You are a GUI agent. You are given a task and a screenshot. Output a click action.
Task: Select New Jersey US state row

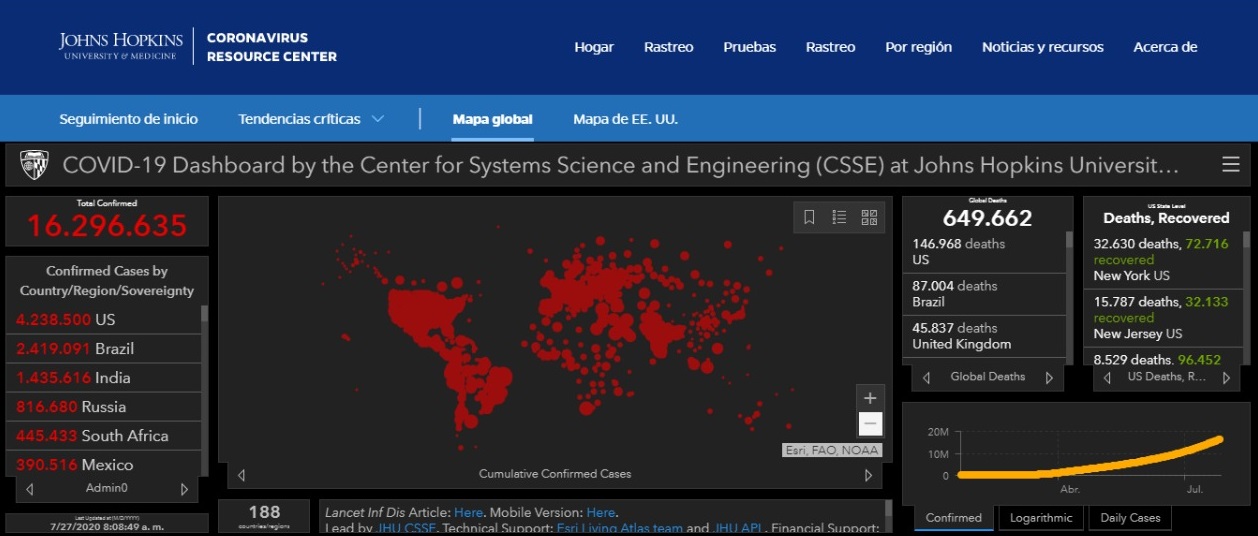point(1162,317)
